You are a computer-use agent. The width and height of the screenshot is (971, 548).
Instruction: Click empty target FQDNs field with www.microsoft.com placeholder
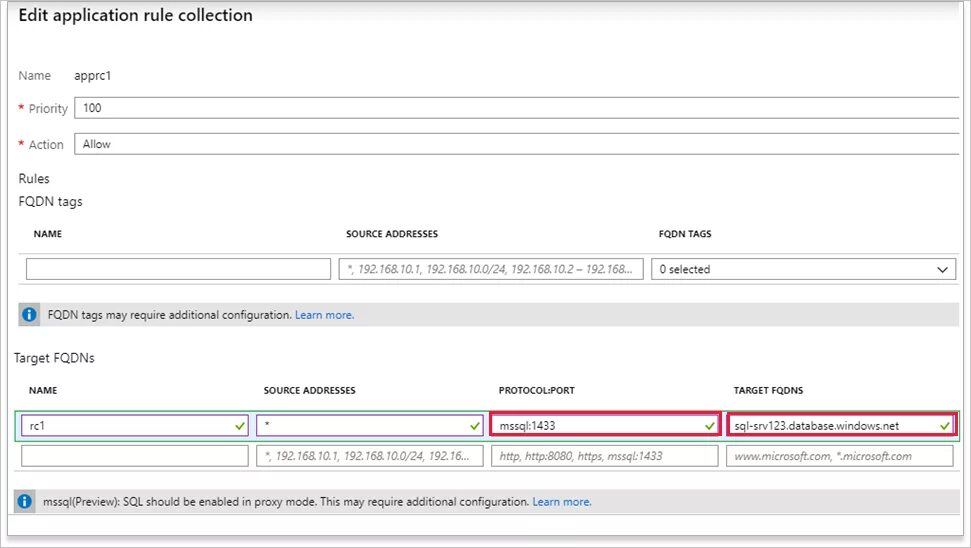[840, 456]
